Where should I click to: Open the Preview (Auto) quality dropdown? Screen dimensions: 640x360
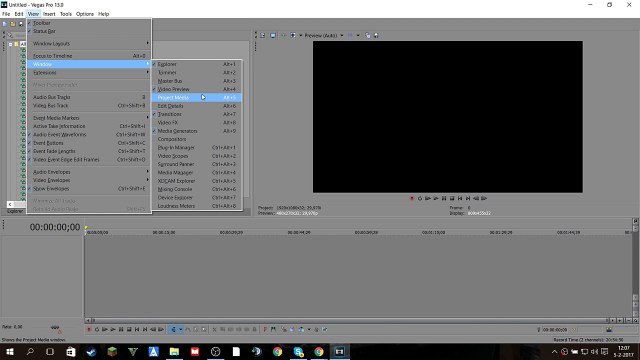click(x=342, y=36)
